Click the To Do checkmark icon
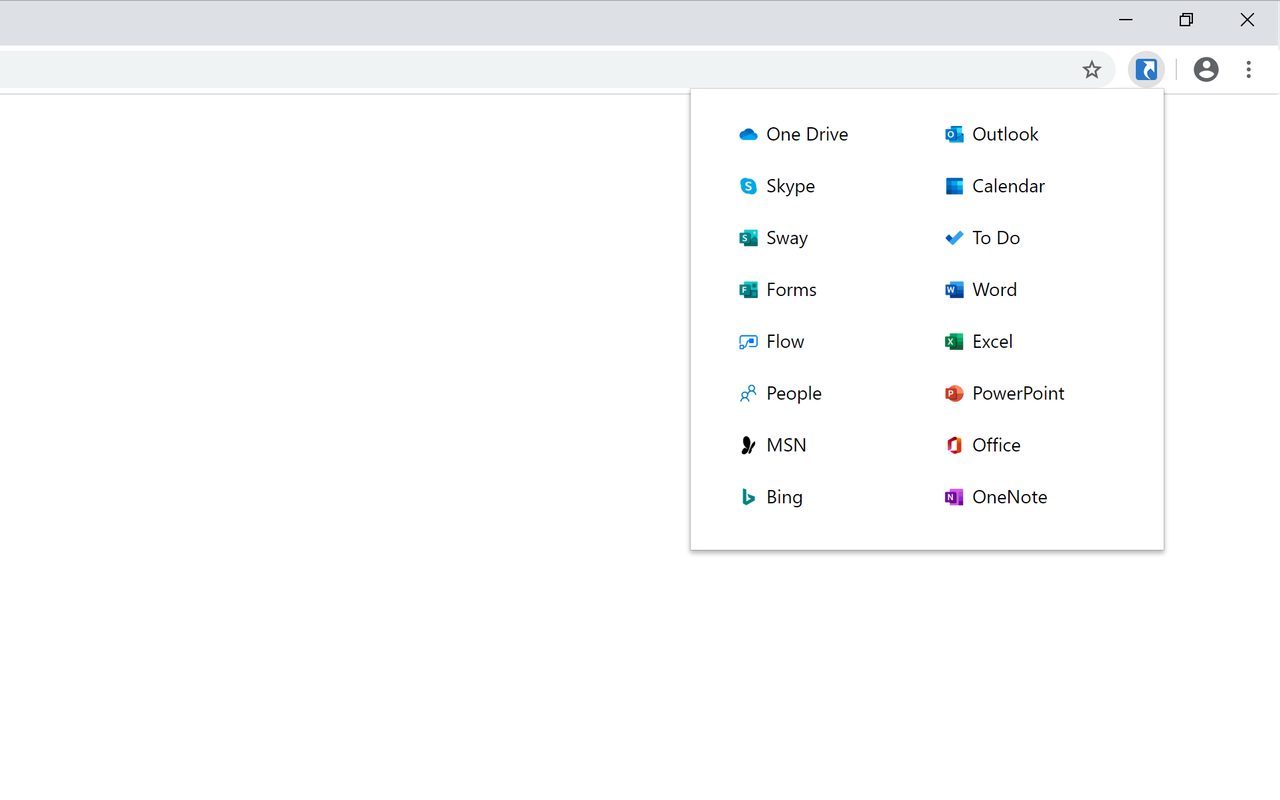 pos(954,238)
